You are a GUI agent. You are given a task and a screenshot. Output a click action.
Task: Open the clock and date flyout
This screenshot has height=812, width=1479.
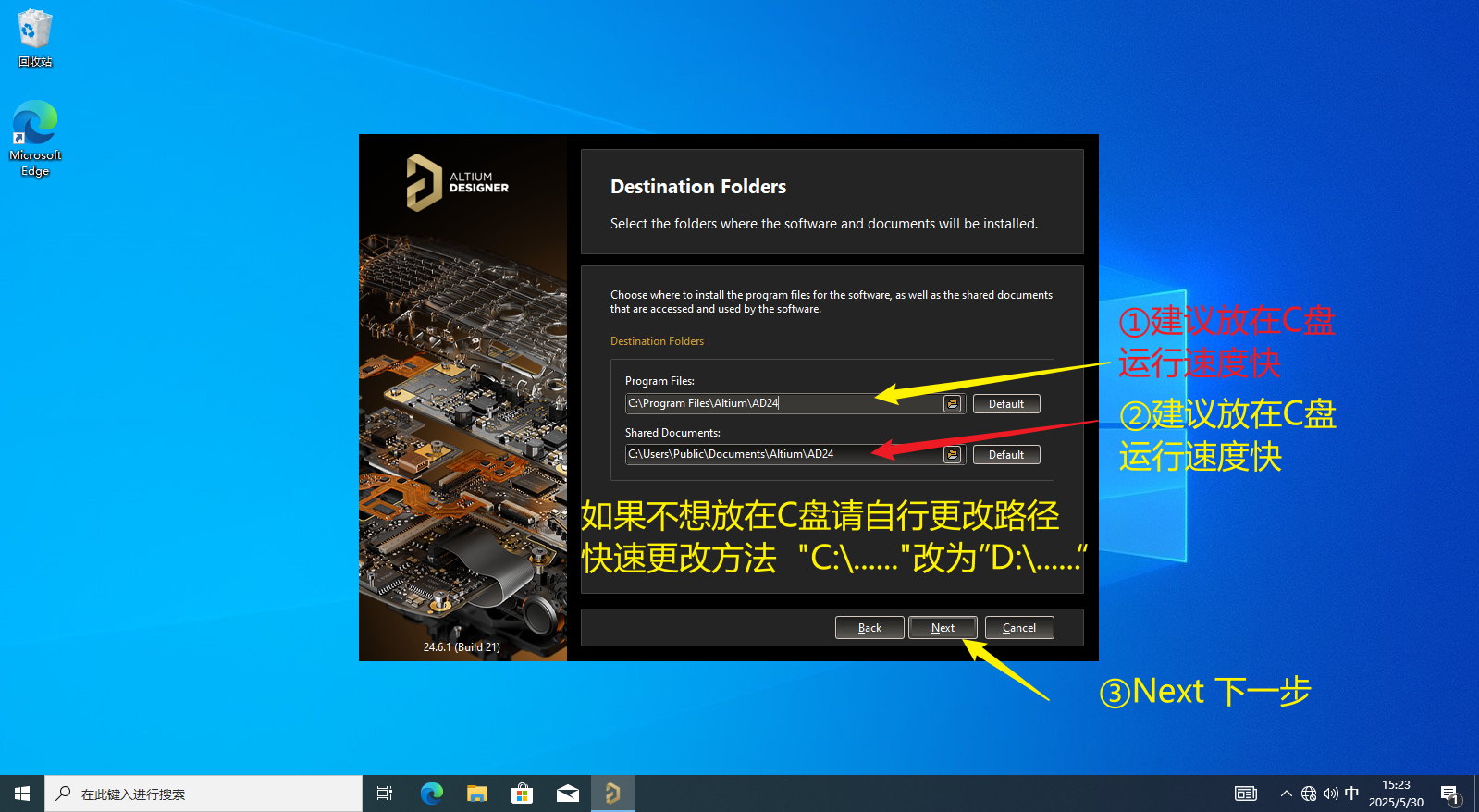(x=1396, y=794)
